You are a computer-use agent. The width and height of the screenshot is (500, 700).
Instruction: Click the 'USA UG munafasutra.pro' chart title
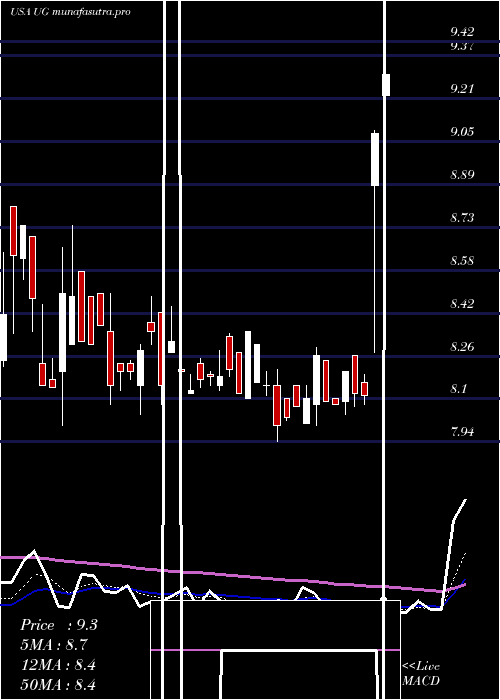[70, 12]
